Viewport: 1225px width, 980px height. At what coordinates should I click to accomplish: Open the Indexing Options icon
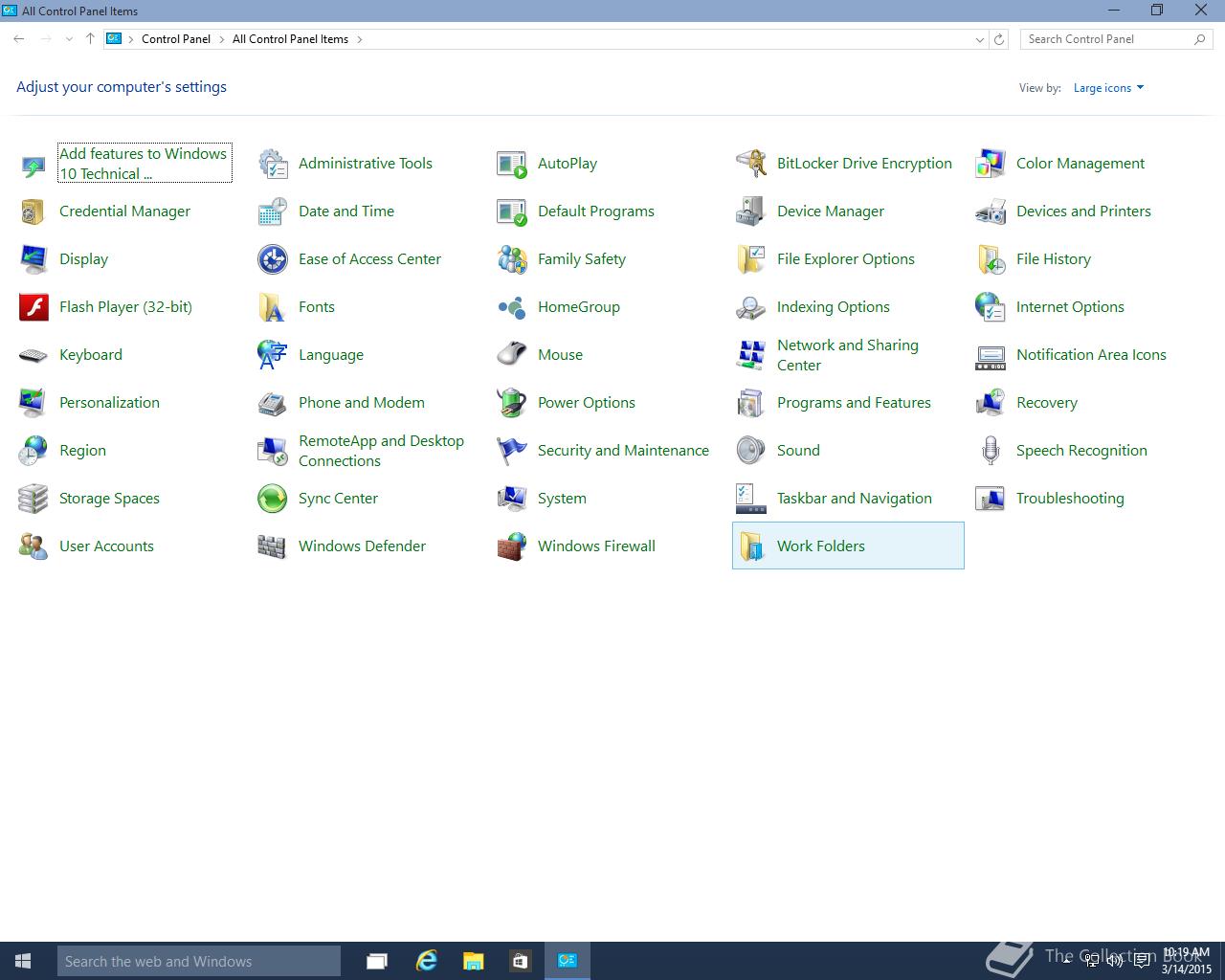[751, 307]
